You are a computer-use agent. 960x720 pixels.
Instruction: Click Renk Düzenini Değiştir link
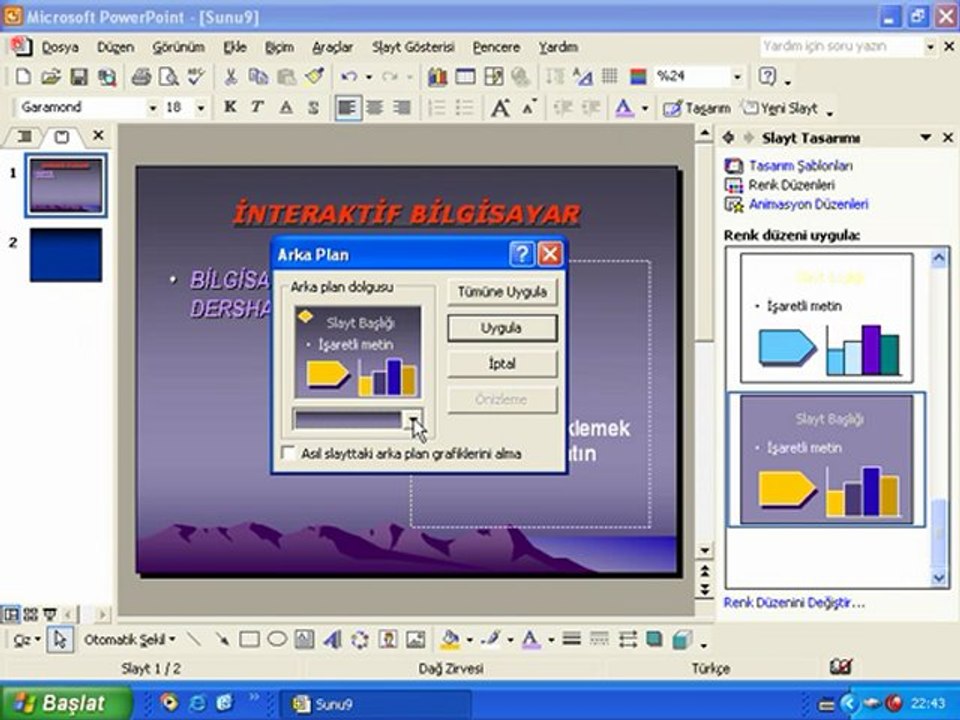coord(794,602)
